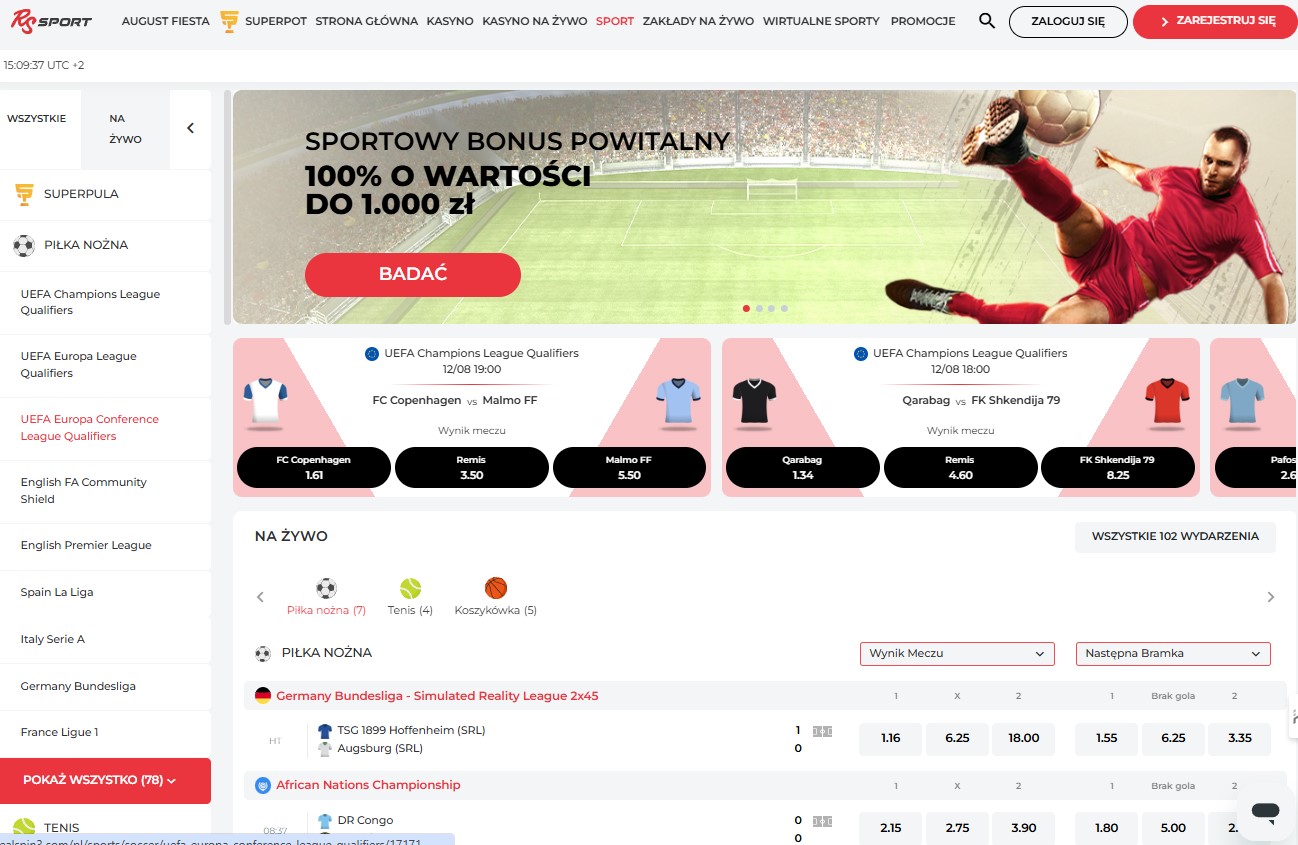Open the search magnifier icon
Screen dimensions: 1298x845
[987, 21]
